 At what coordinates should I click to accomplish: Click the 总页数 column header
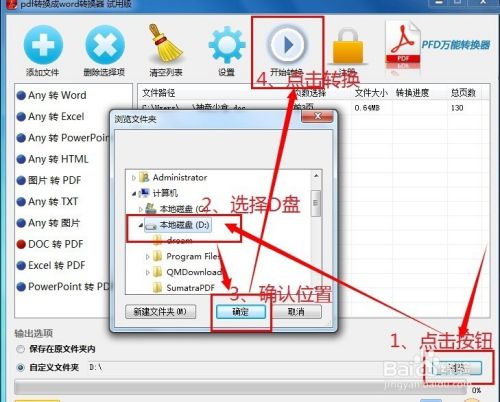click(463, 93)
